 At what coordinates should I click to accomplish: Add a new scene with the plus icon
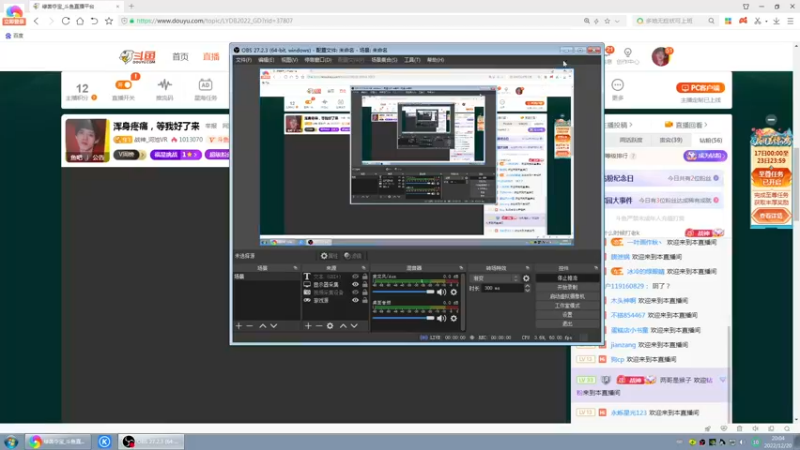(x=239, y=326)
